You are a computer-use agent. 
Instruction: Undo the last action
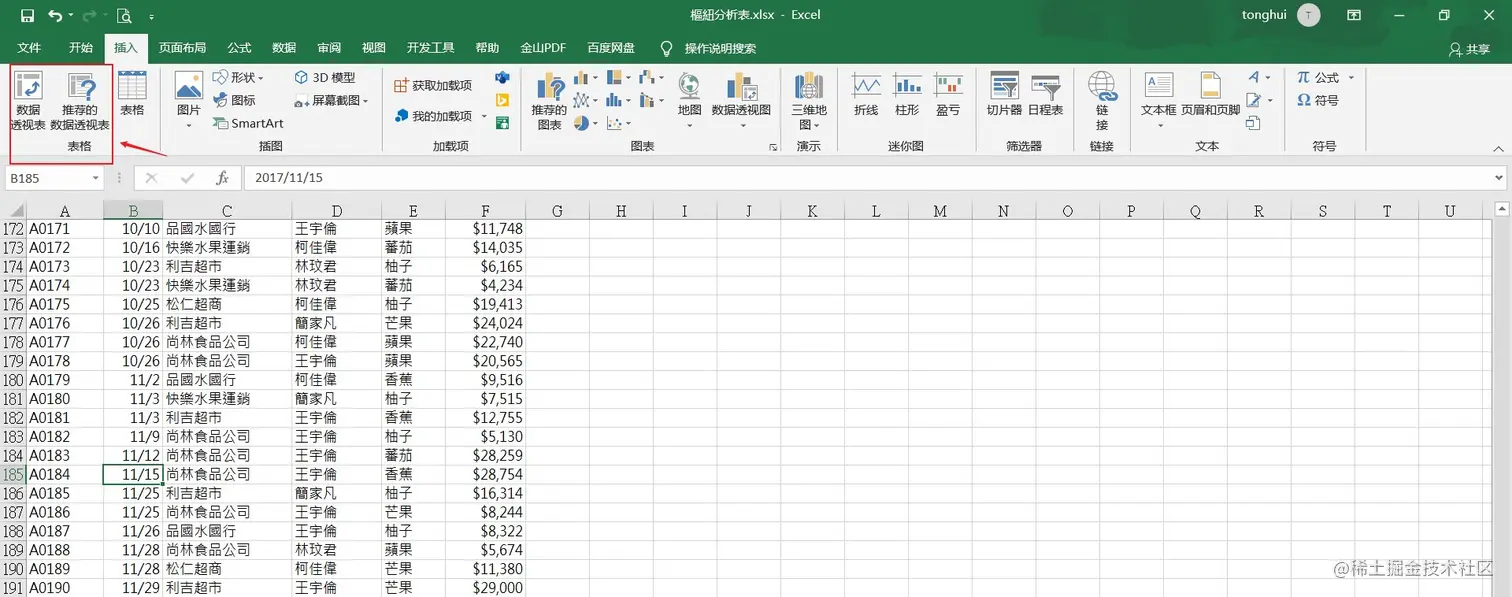[x=55, y=16]
